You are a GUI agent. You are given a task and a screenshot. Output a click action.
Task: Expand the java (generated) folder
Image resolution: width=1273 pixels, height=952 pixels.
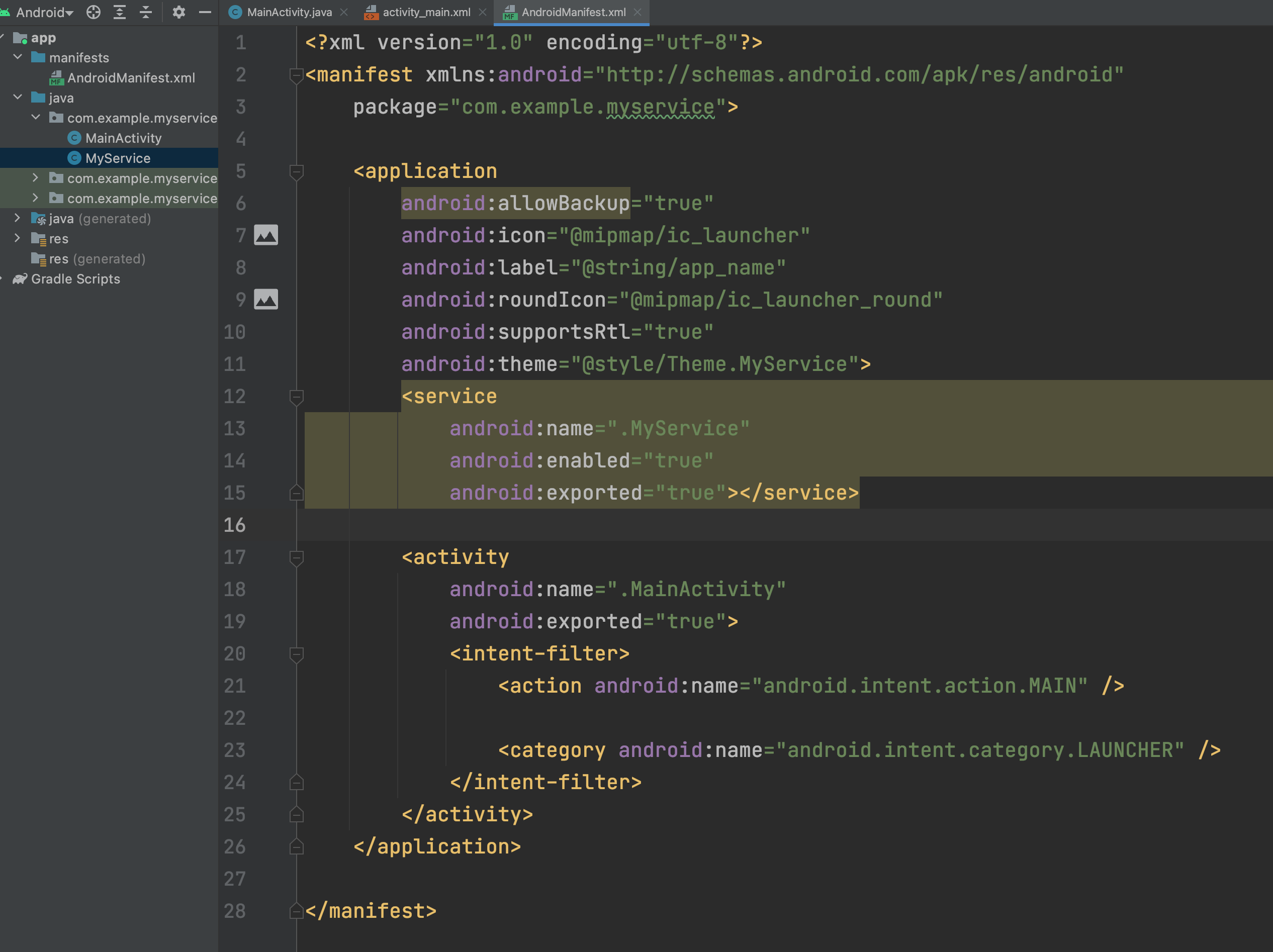pos(18,218)
